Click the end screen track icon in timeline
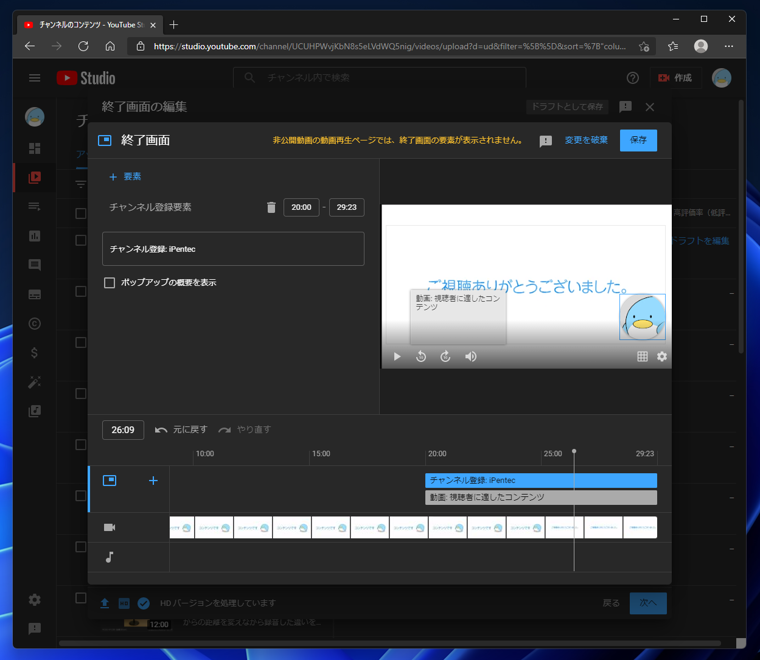Screen dimensions: 760x660 [x=110, y=480]
